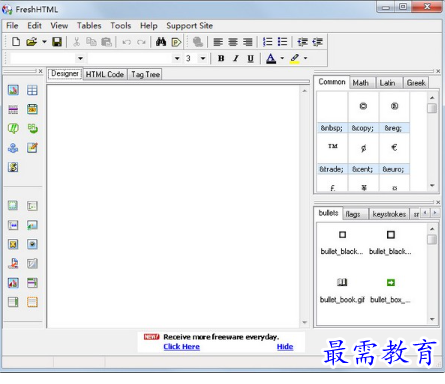Select the Common symbols tab
Screen dimensions: 445x384
332,82
